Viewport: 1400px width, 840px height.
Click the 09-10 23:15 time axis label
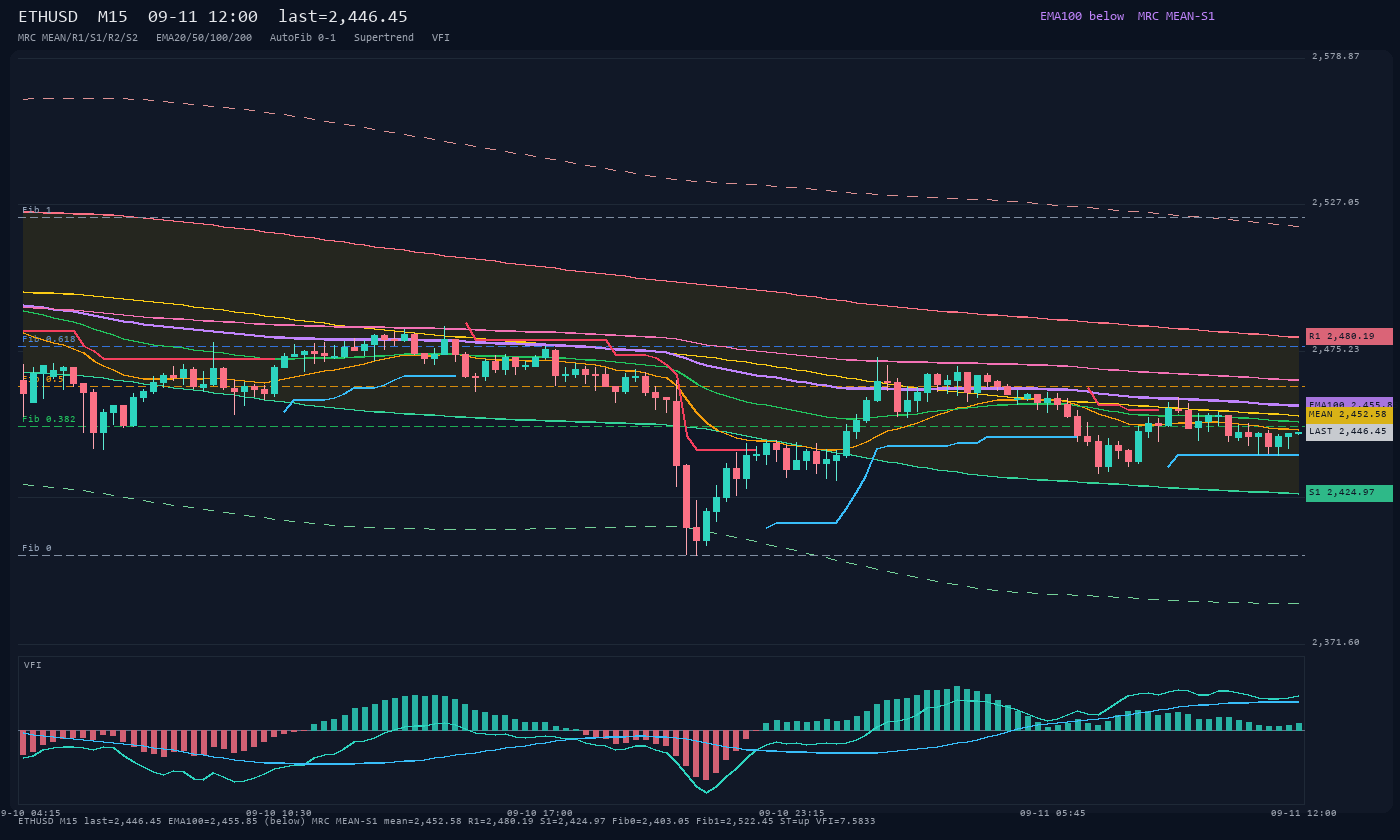(792, 813)
